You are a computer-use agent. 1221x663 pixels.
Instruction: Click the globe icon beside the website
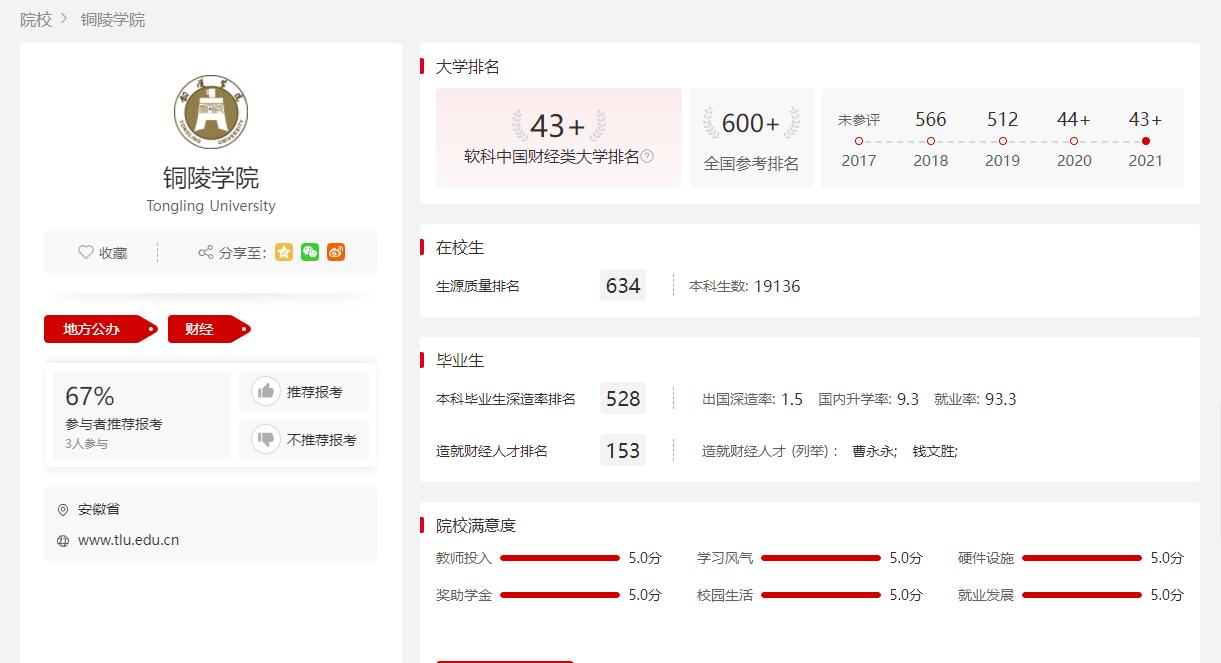click(x=61, y=539)
